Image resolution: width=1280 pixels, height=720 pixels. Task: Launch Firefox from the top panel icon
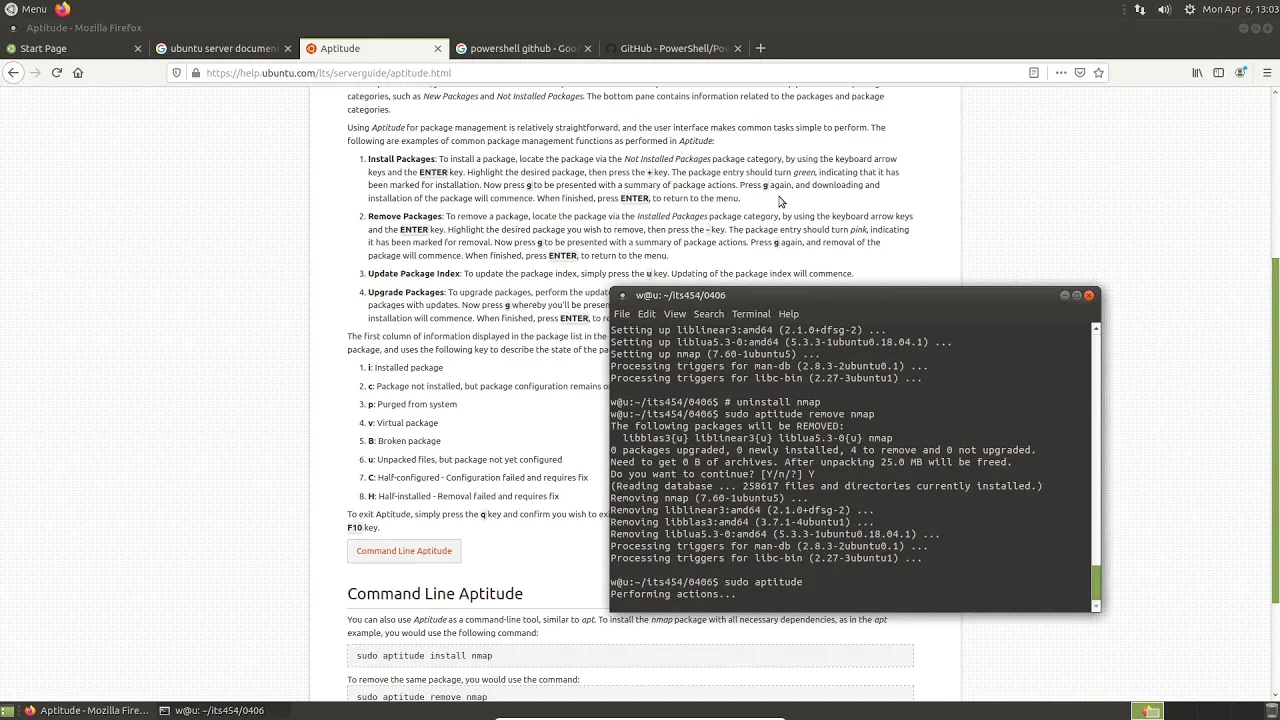[63, 9]
